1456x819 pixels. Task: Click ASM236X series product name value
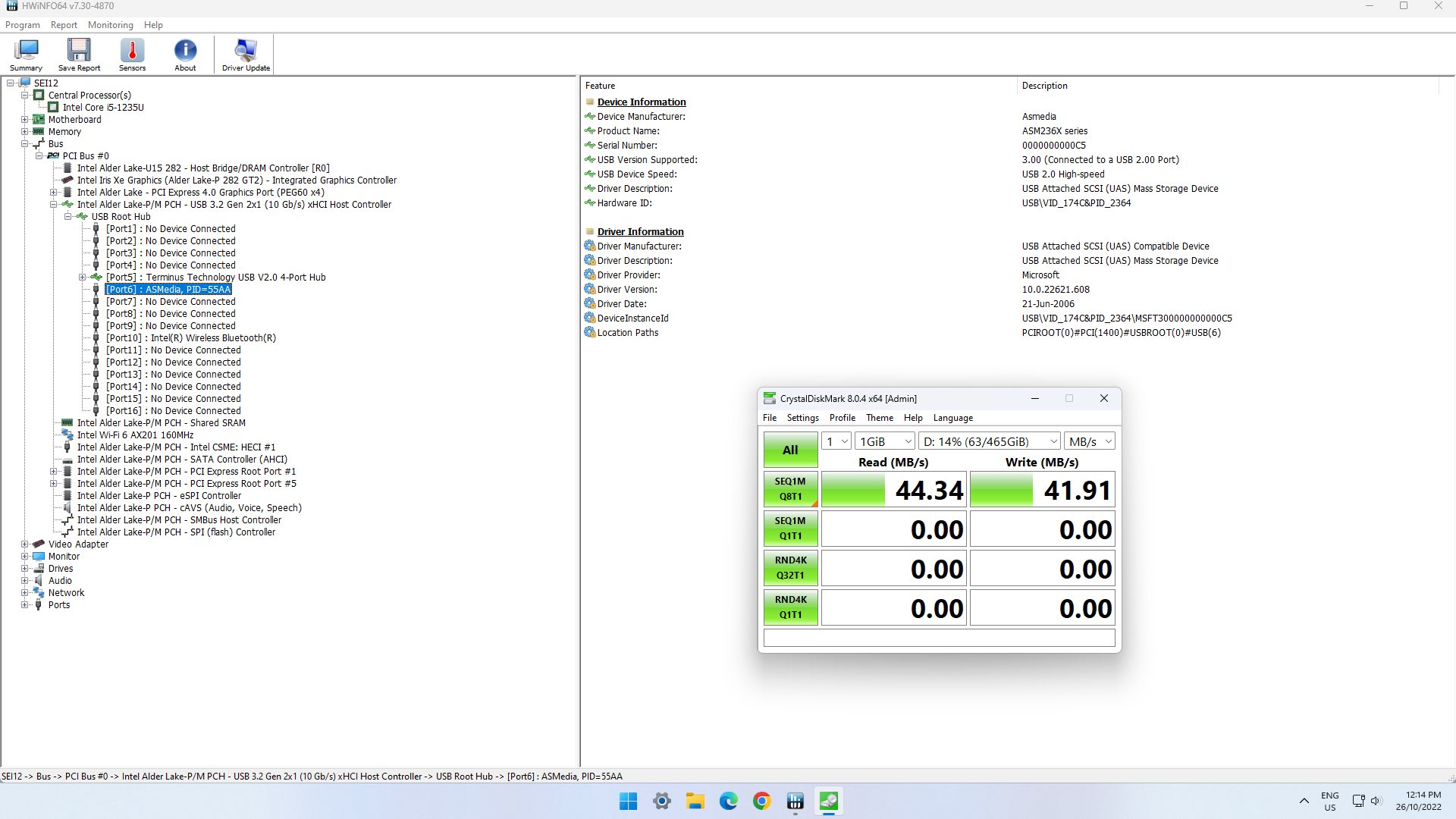1055,131
